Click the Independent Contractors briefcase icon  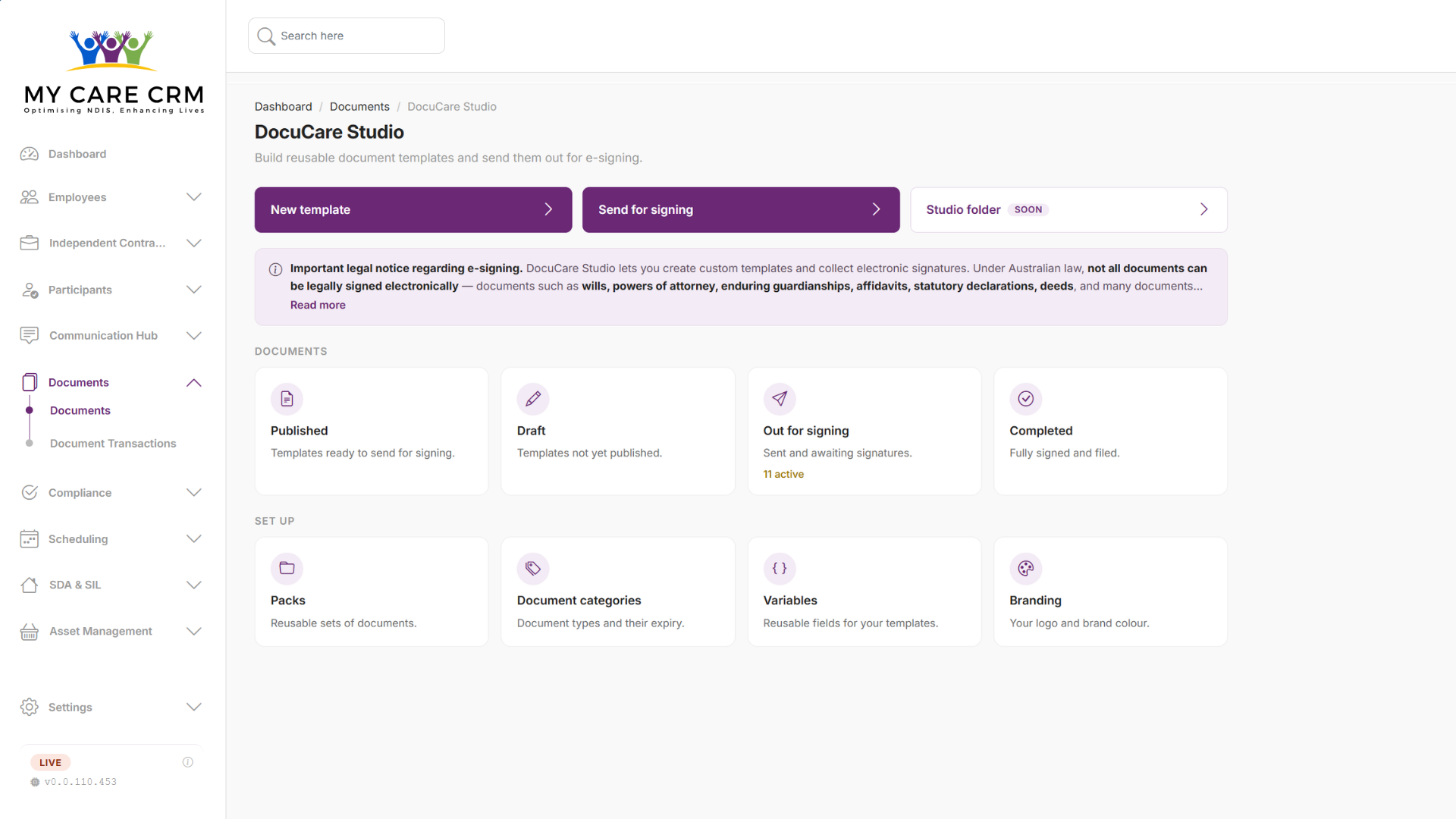point(30,243)
